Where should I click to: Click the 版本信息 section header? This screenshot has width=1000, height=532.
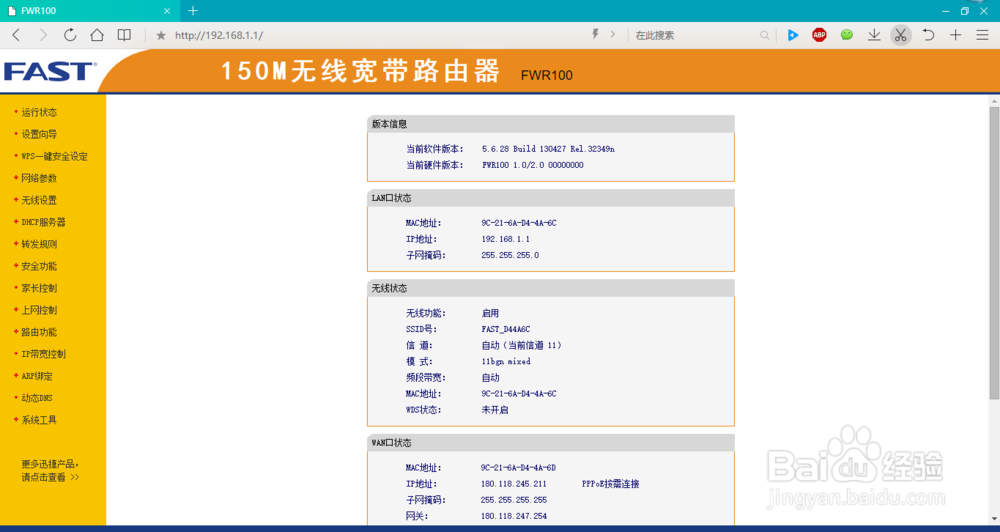551,124
